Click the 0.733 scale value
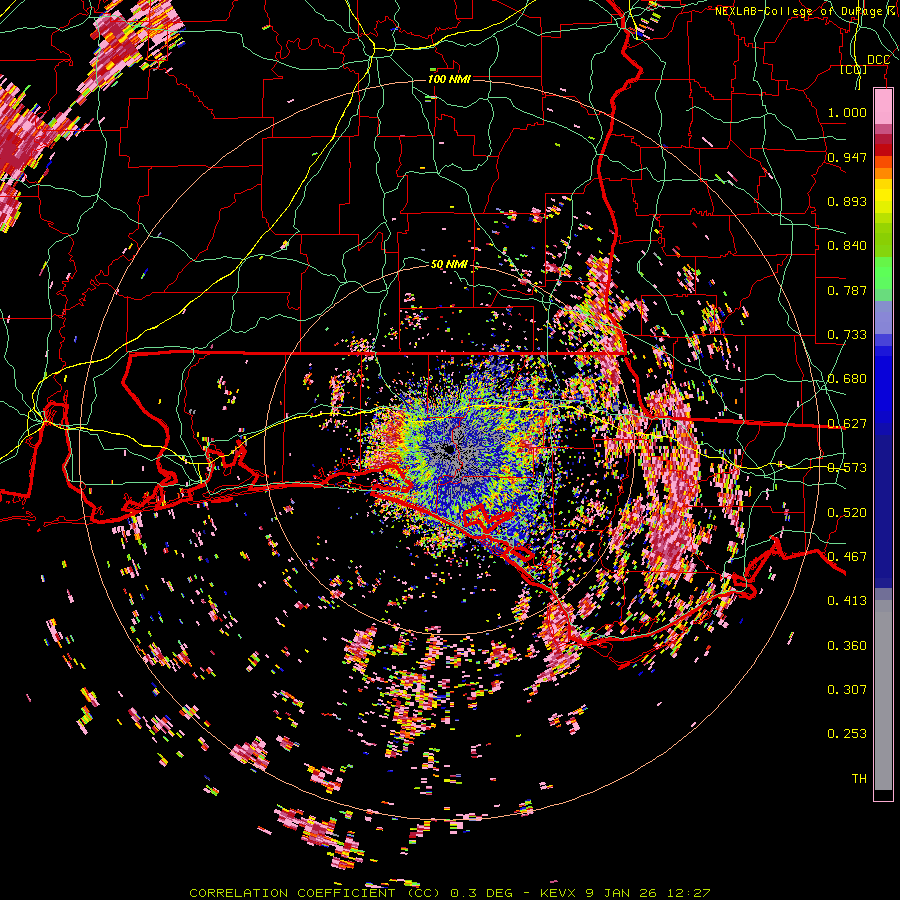Image resolution: width=900 pixels, height=900 pixels. (847, 335)
